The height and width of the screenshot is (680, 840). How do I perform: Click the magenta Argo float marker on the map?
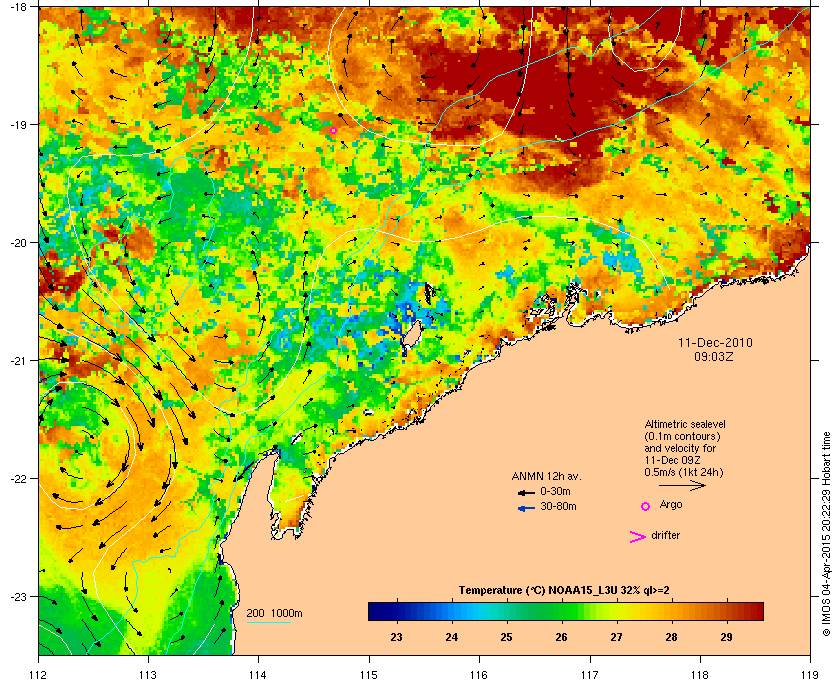333,130
